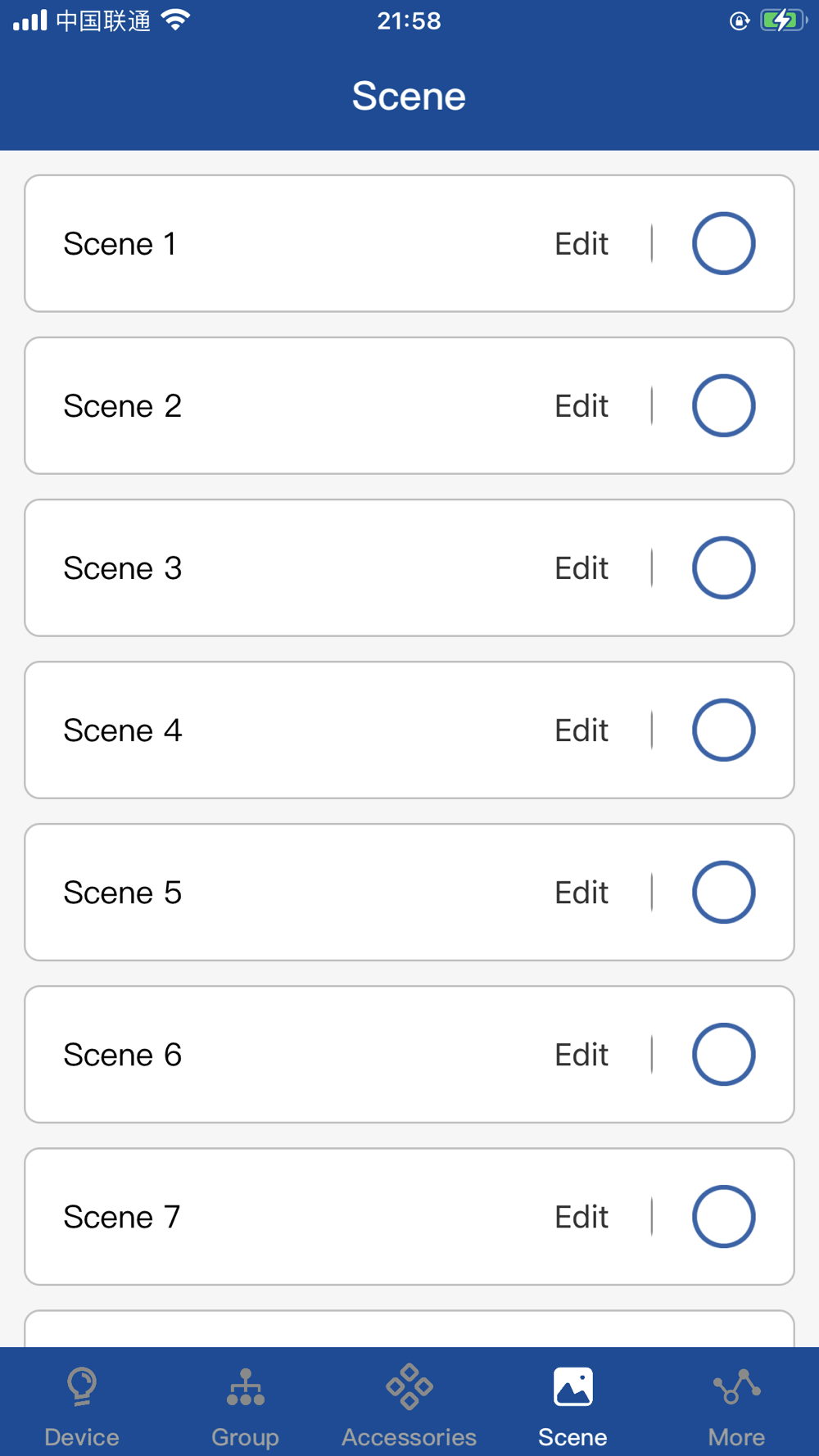Activate Scene 1 radio circle
The height and width of the screenshot is (1456, 819).
click(x=723, y=243)
